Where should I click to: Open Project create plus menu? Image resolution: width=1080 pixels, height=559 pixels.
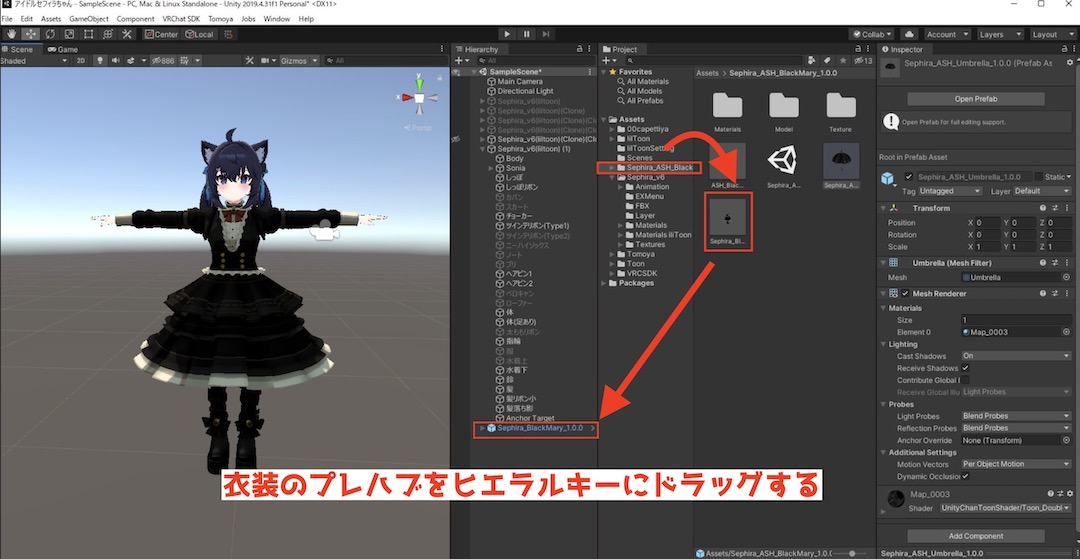coord(609,61)
